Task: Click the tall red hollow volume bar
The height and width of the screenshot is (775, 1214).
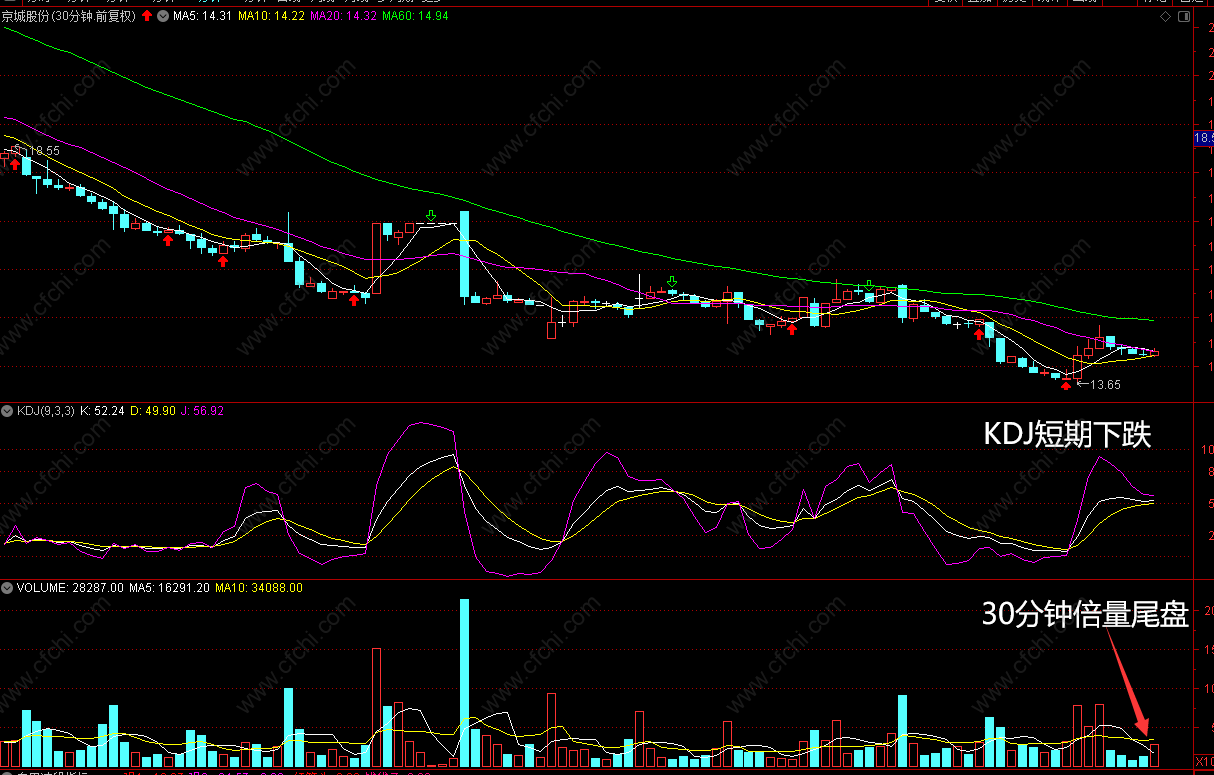Action: tap(376, 706)
